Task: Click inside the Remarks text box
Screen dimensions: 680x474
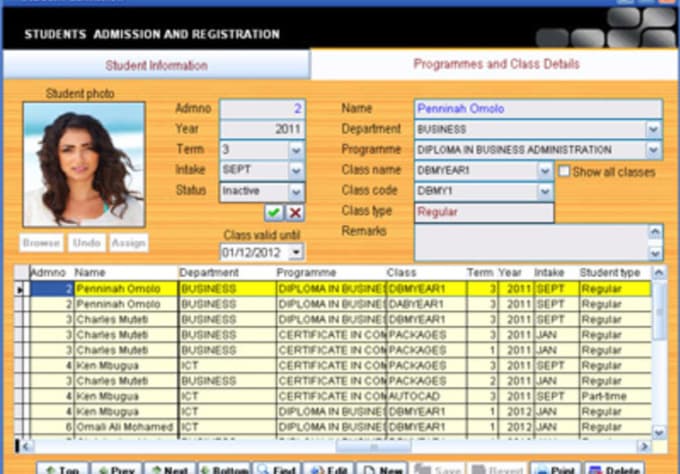Action: click(531, 243)
